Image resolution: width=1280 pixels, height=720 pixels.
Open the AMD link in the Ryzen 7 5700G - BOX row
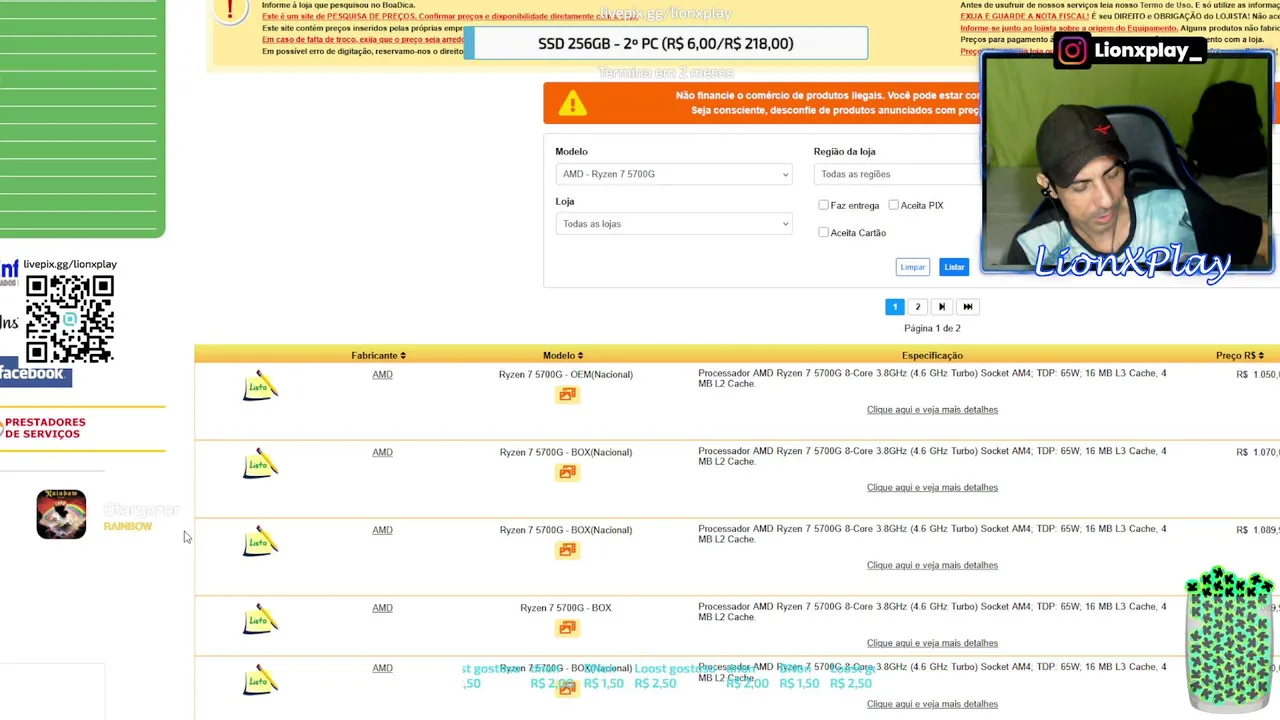[382, 608]
